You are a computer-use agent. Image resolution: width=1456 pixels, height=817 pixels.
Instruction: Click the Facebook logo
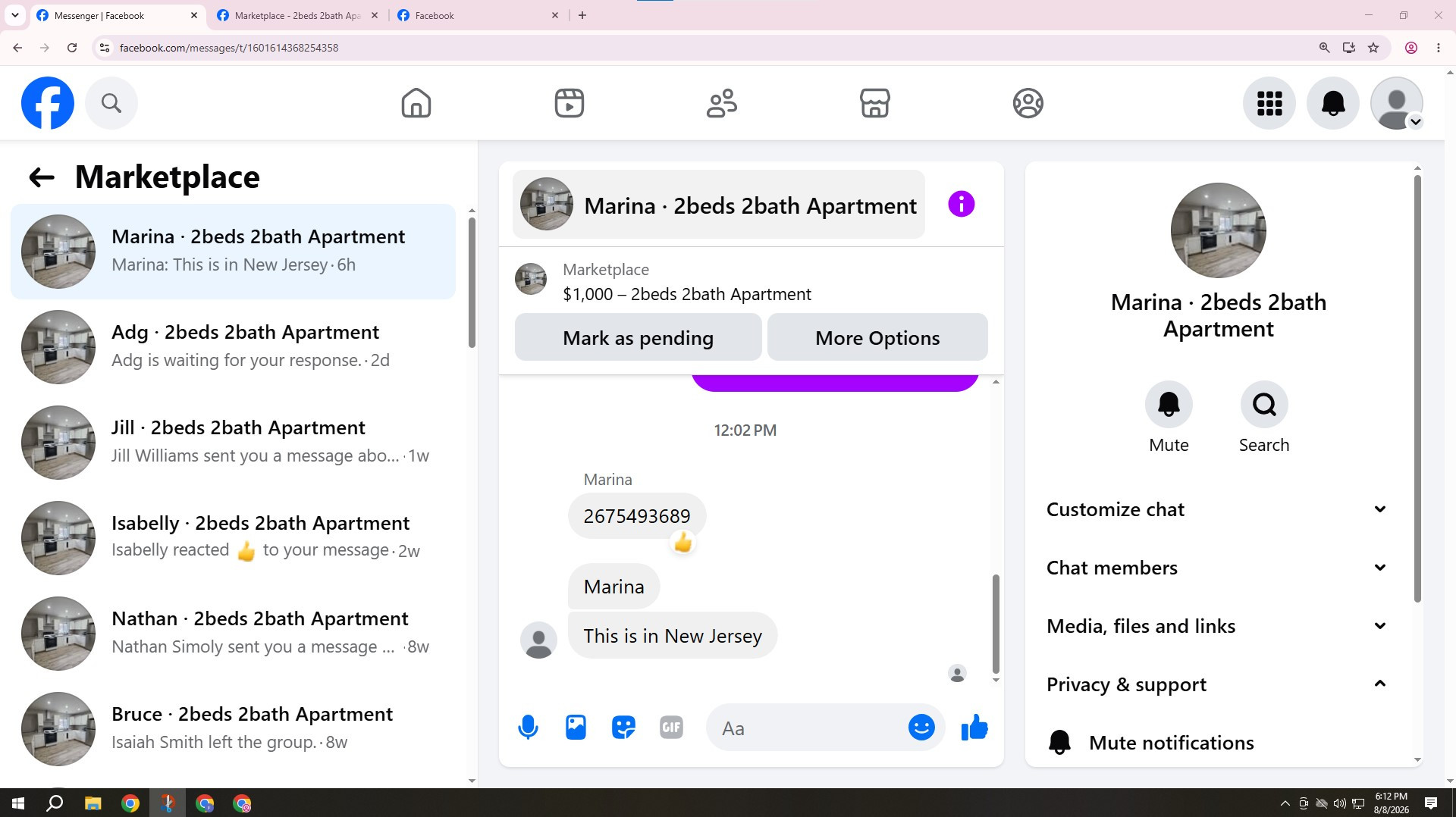pos(48,103)
